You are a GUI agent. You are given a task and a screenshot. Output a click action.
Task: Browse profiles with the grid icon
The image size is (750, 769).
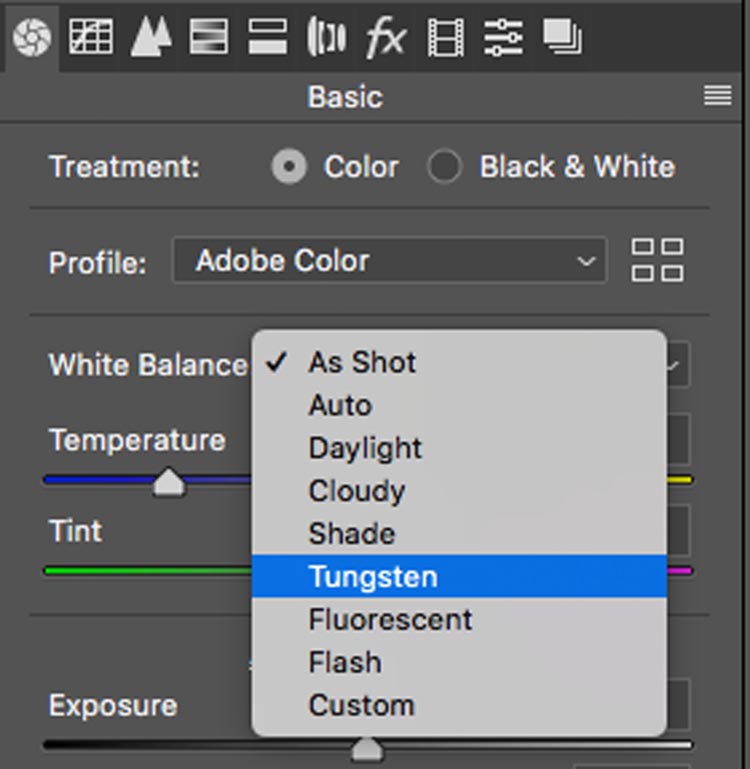657,260
